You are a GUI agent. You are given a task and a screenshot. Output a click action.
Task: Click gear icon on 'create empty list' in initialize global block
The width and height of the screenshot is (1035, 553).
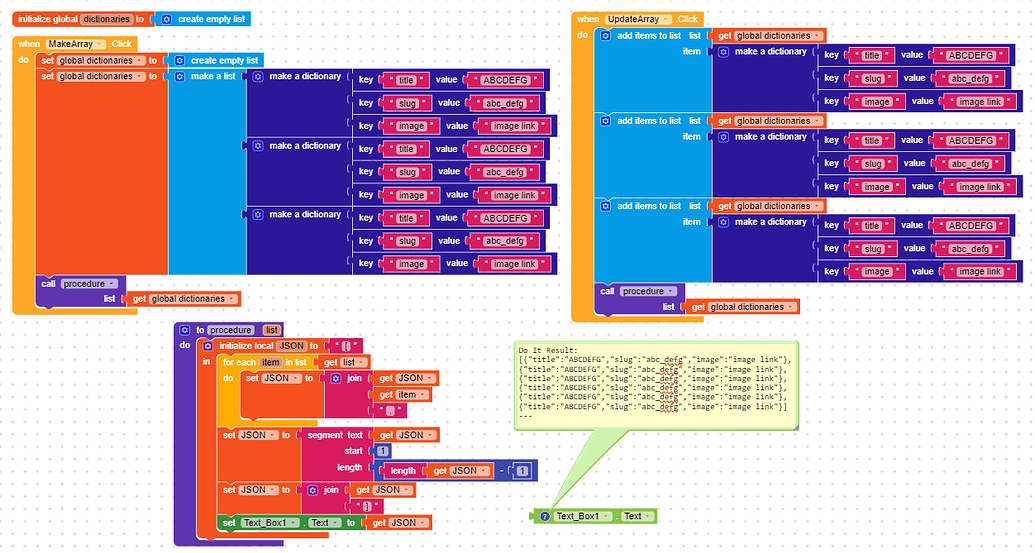[x=166, y=19]
